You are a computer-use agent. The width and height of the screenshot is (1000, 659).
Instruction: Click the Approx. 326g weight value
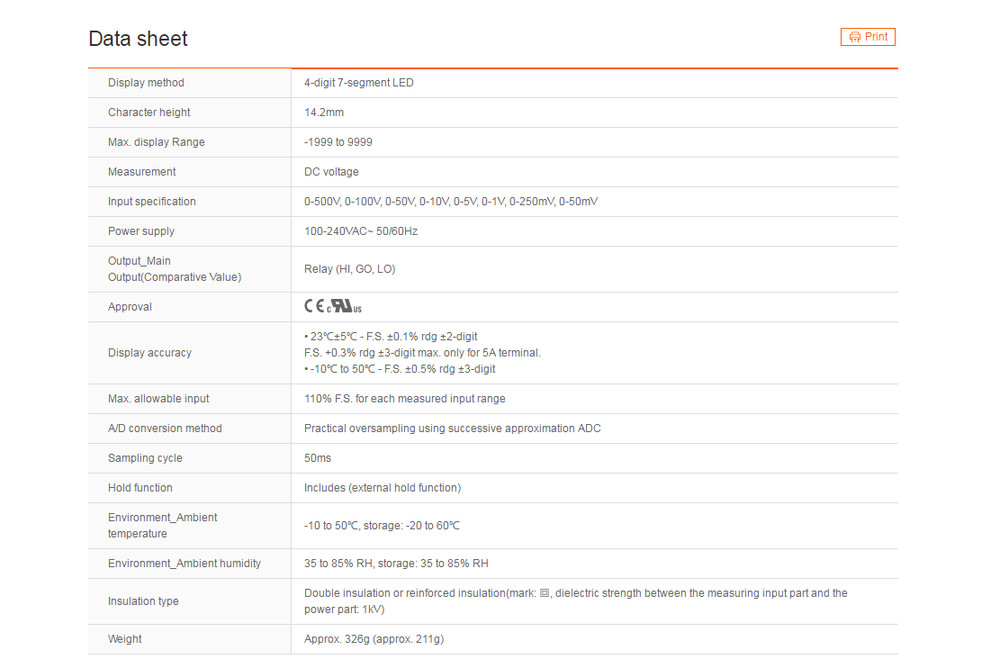374,639
